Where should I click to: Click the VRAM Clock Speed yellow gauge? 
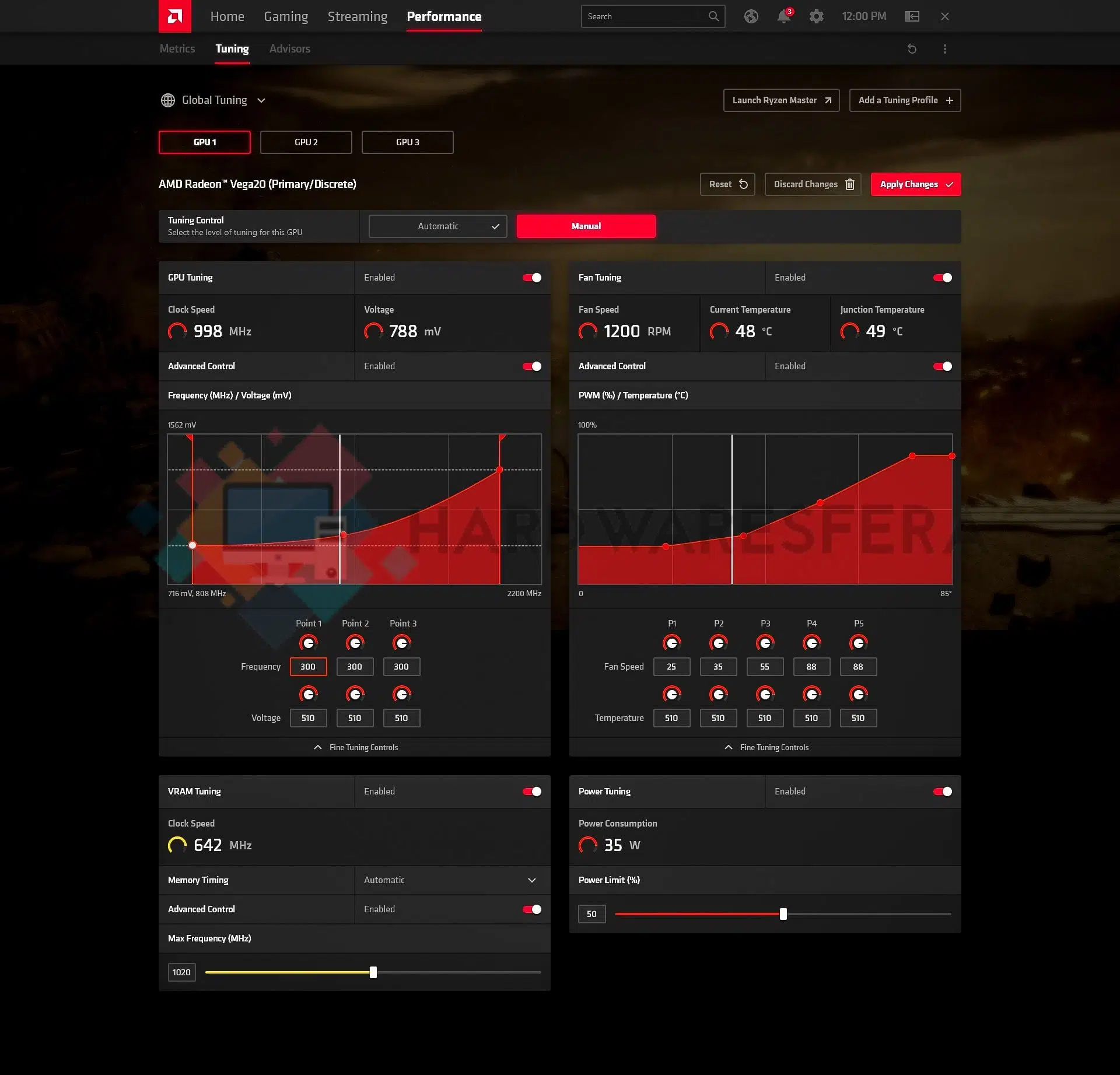(x=177, y=845)
